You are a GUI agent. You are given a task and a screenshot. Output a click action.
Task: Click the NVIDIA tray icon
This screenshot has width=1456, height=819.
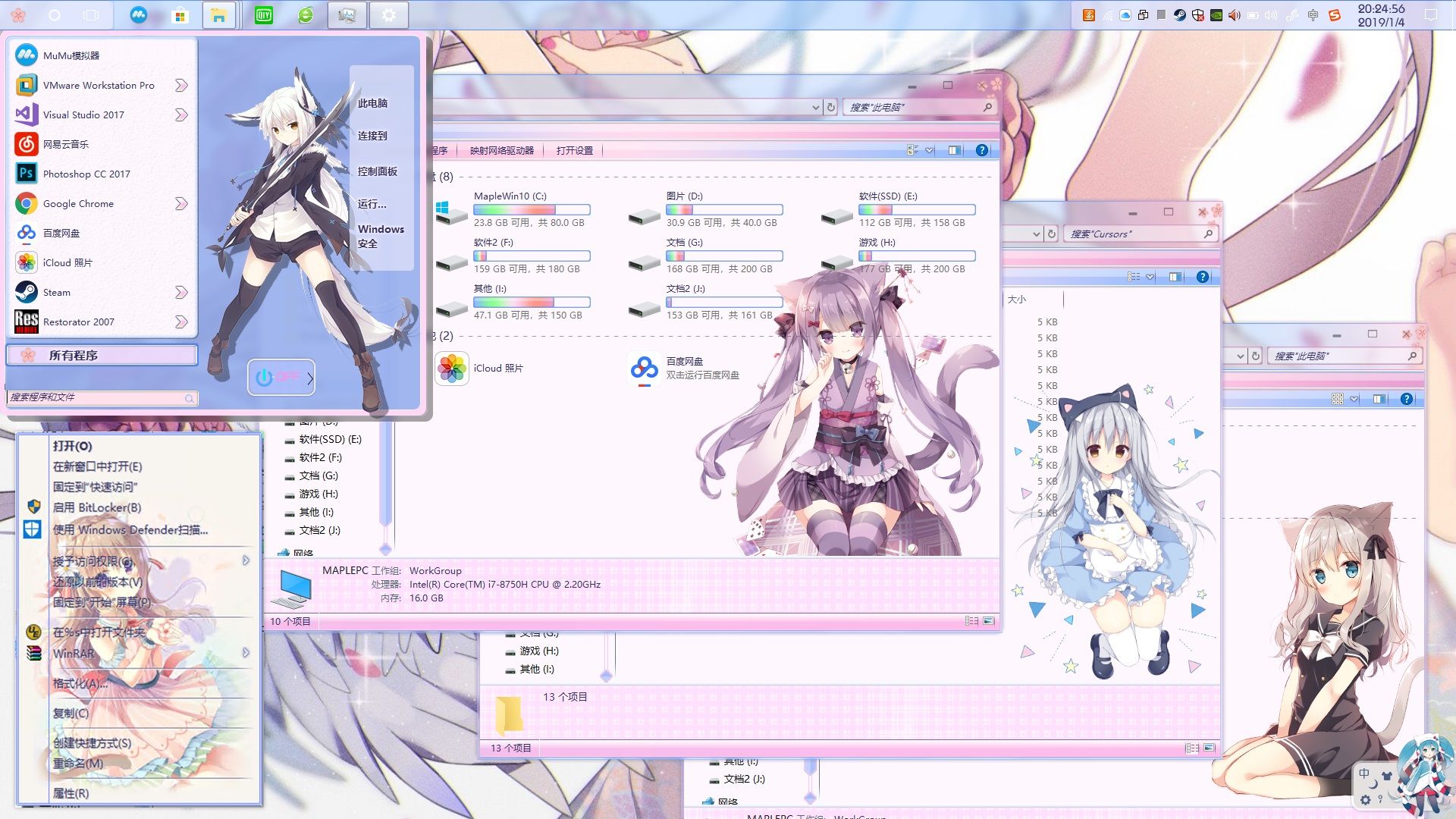click(x=1216, y=15)
